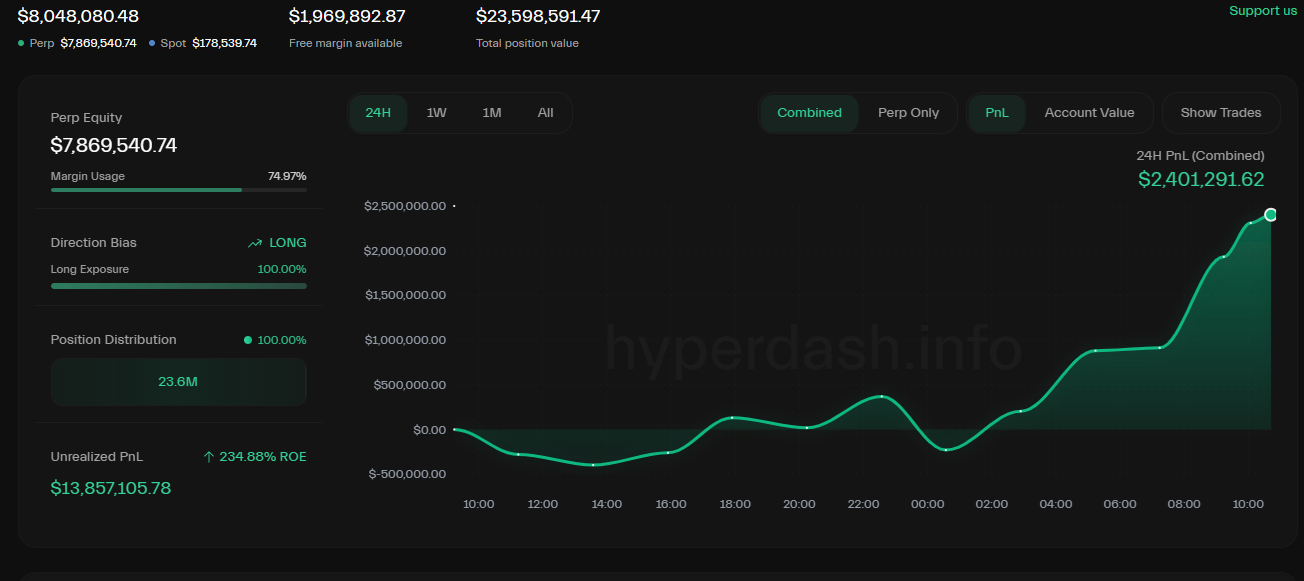This screenshot has height=581, width=1304.
Task: Show the All time range
Action: [x=545, y=113]
